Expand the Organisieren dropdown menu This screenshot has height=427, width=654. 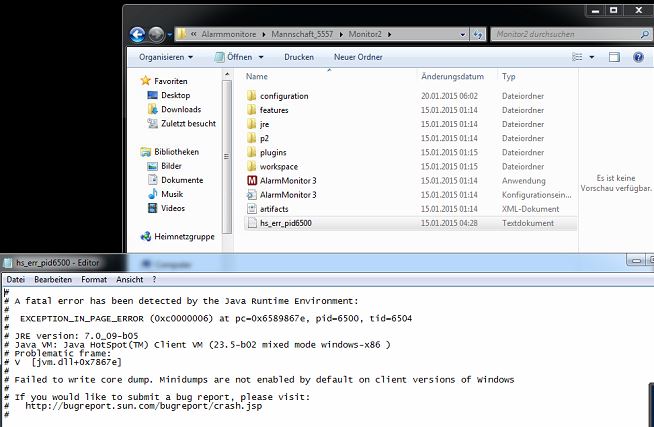coord(165,57)
